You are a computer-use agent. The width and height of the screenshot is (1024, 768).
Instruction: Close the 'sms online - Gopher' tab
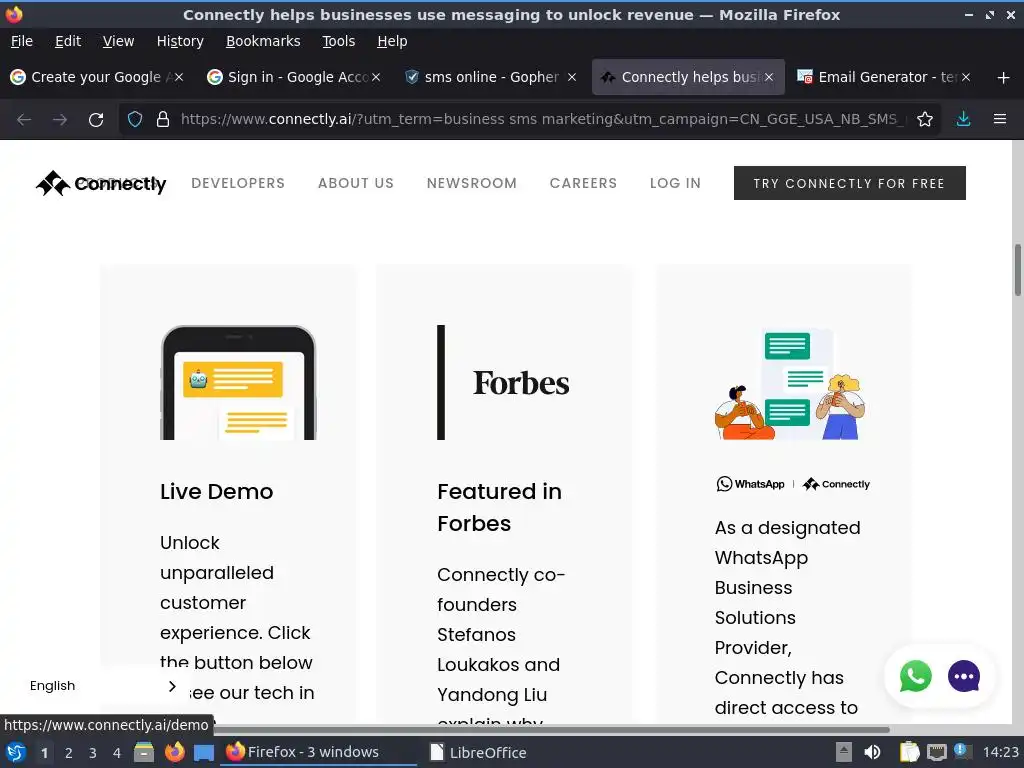(572, 77)
